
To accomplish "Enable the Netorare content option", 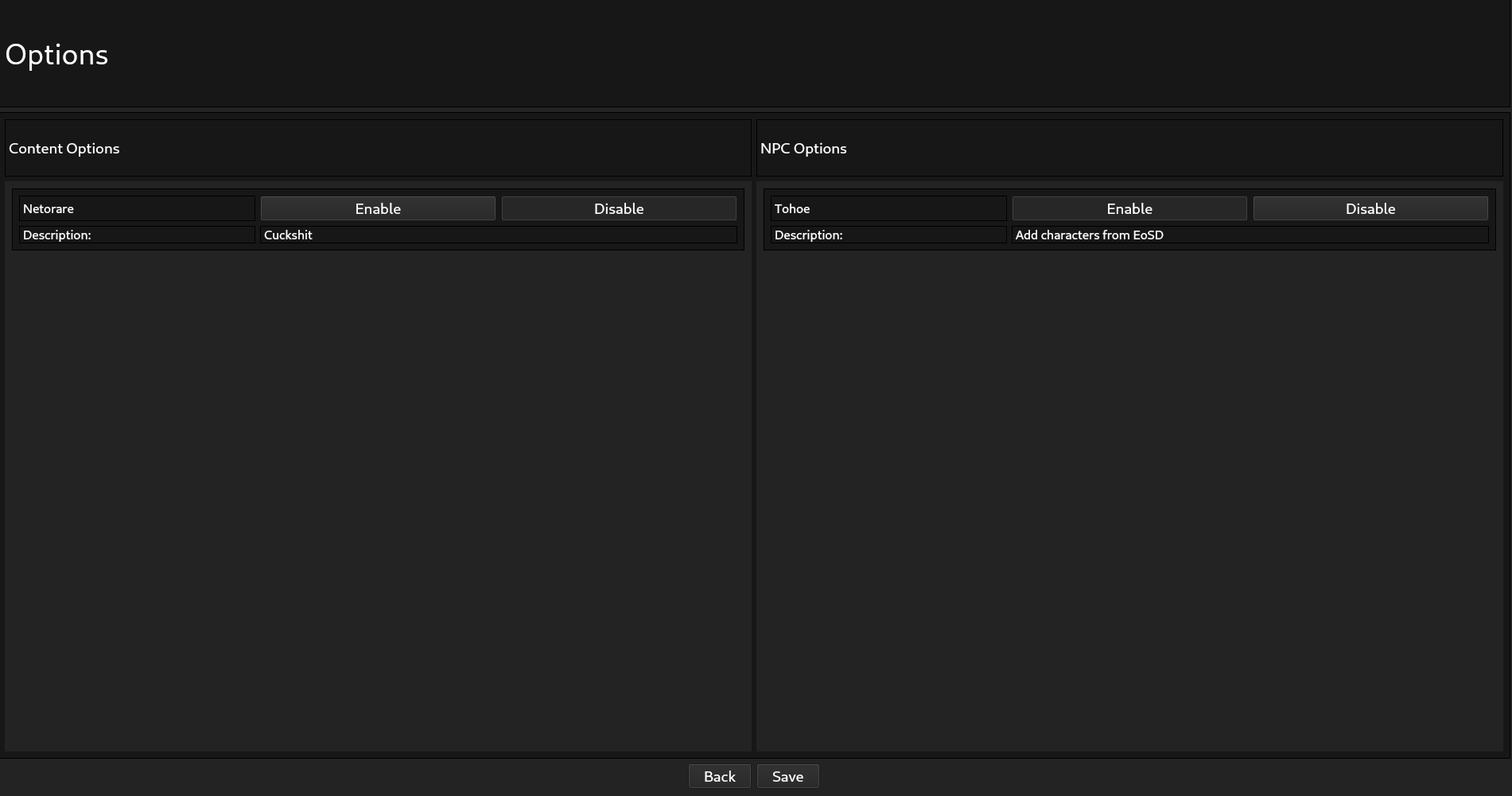I will point(378,208).
